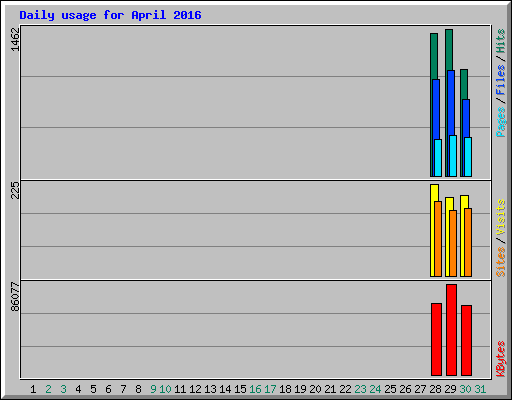Click the yellow Visits bar for day 30
Screen dimensions: 512x400
point(463,236)
